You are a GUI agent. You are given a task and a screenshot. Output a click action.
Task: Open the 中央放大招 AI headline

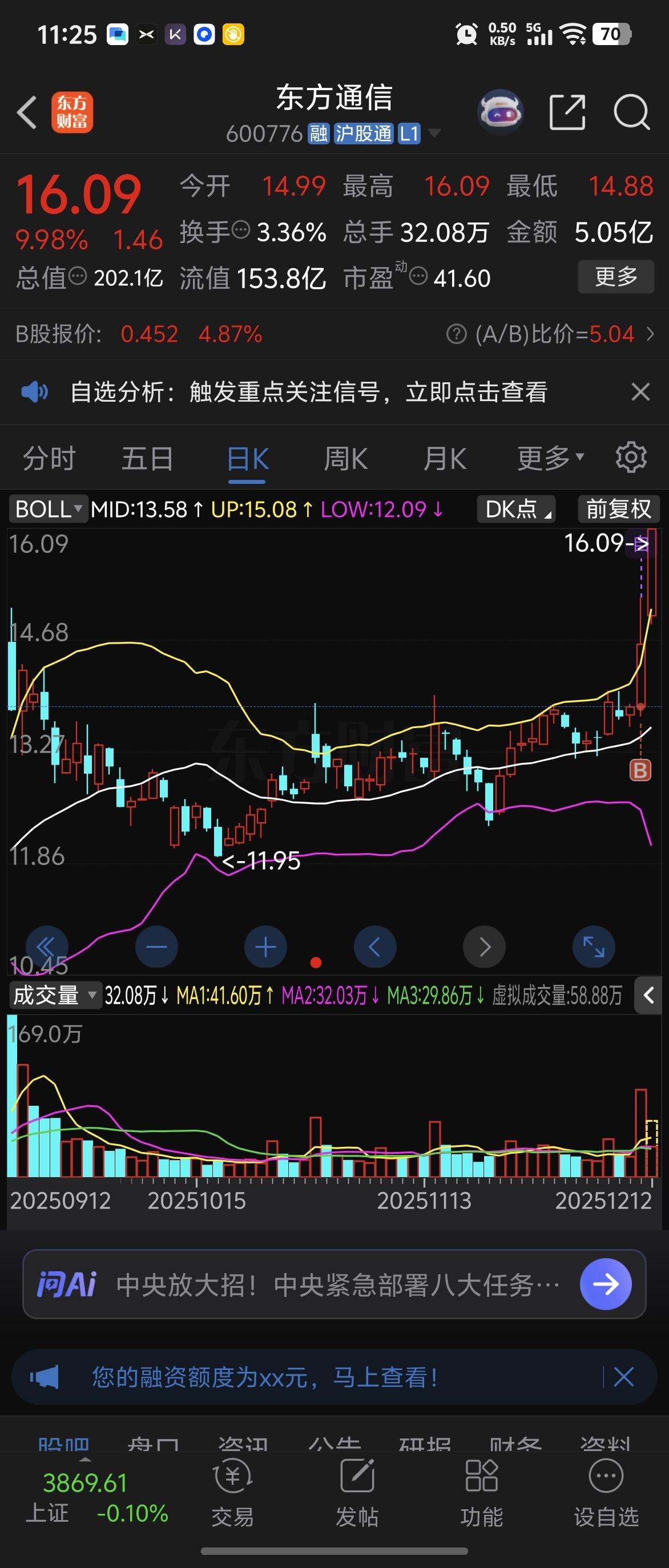[337, 1284]
